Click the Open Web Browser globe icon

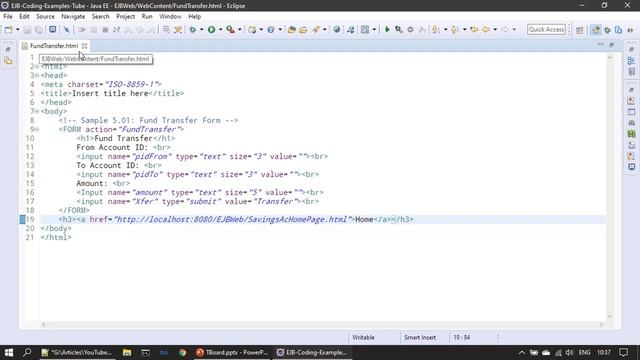[336, 29]
